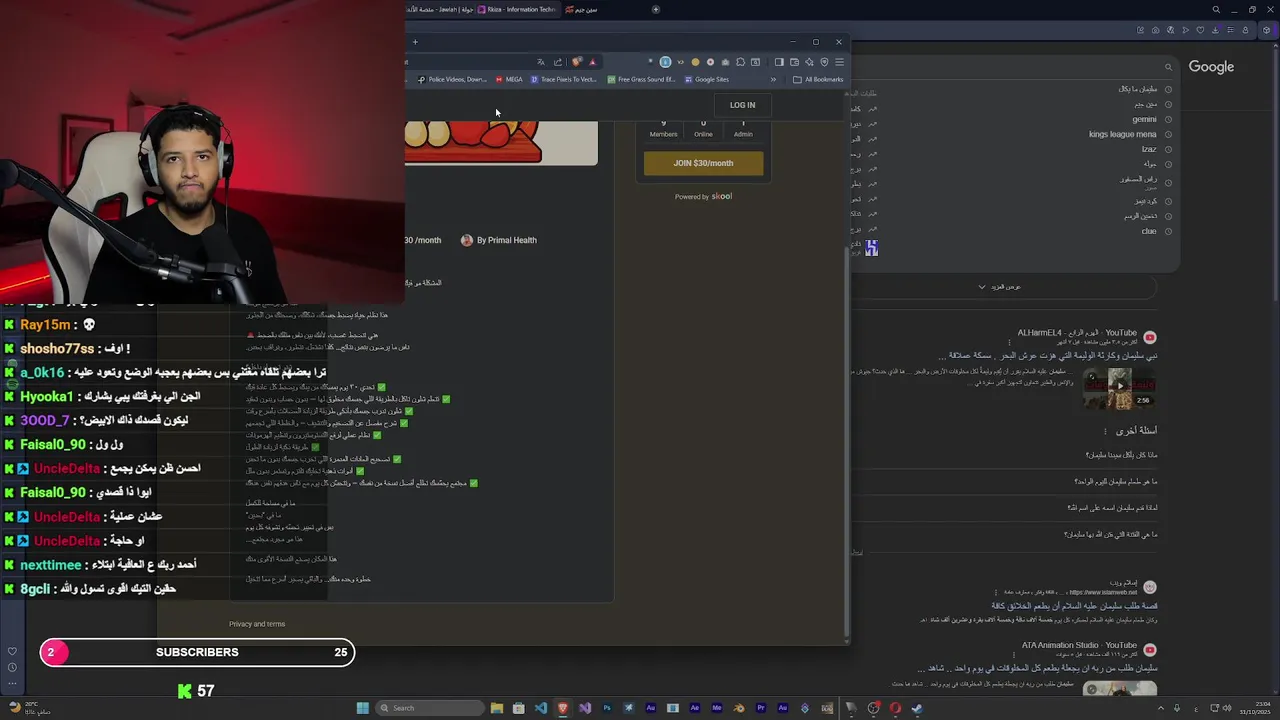The width and height of the screenshot is (1280, 720).
Task: Open the Brave wallet icon
Action: [794, 62]
